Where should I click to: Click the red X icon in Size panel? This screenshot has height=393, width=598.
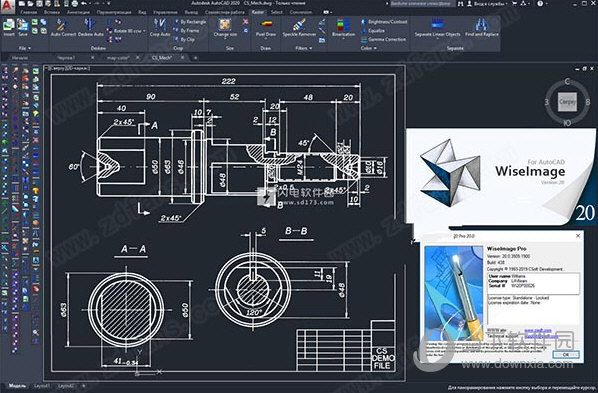pyautogui.click(x=245, y=22)
